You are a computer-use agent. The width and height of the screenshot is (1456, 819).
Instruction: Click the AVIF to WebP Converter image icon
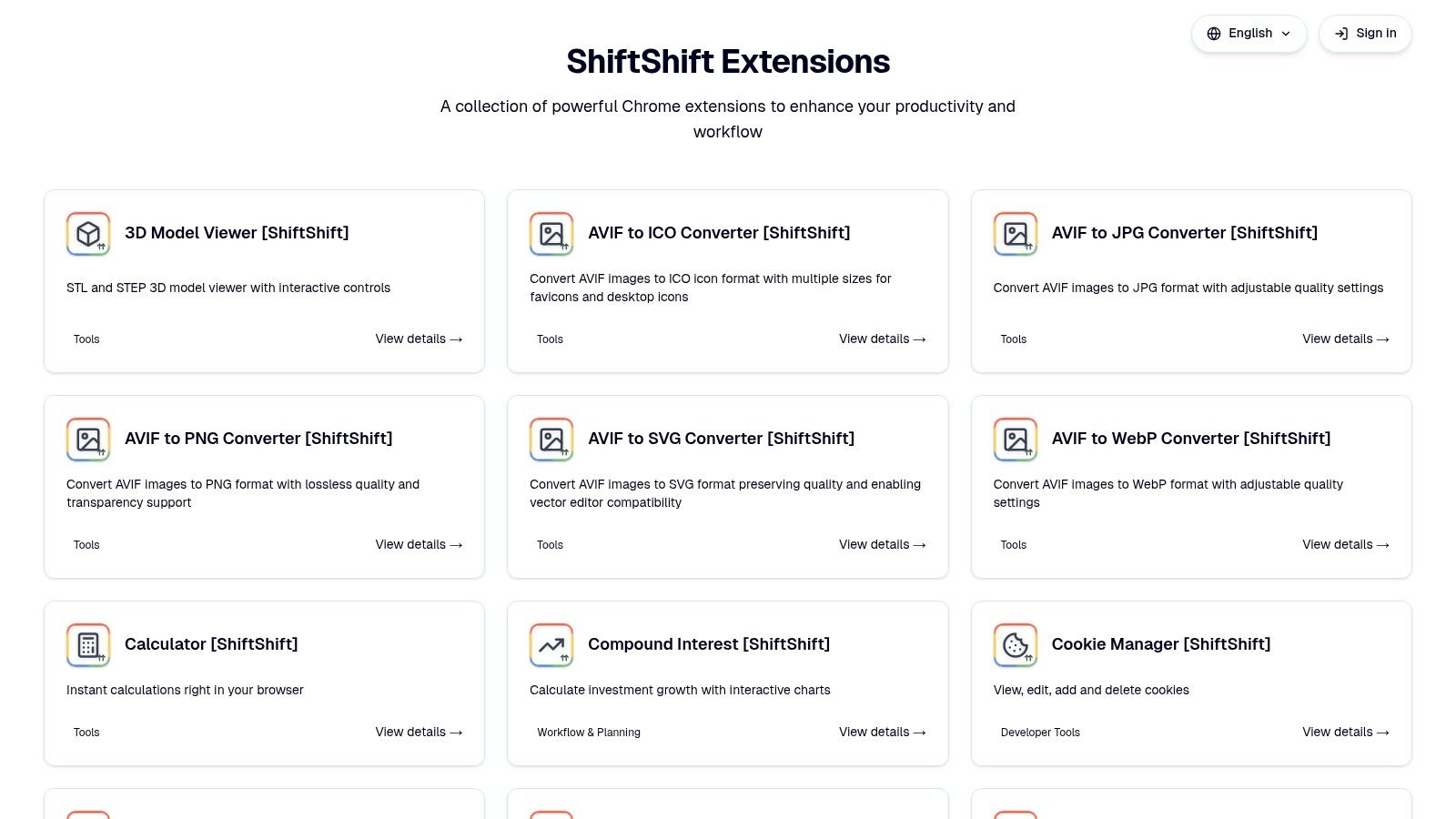[1016, 440]
